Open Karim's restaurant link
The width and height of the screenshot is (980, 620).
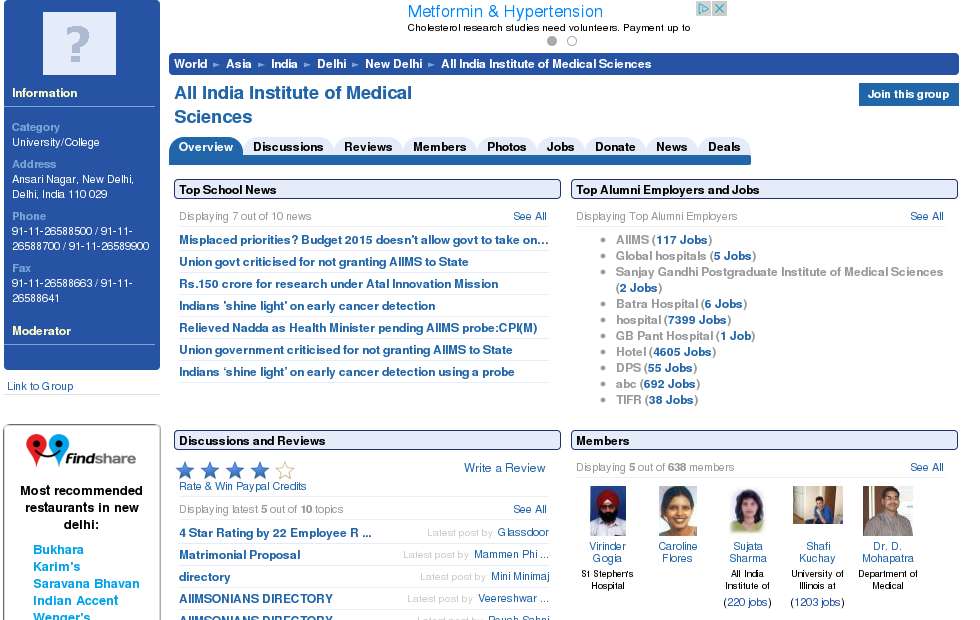pyautogui.click(x=56, y=567)
